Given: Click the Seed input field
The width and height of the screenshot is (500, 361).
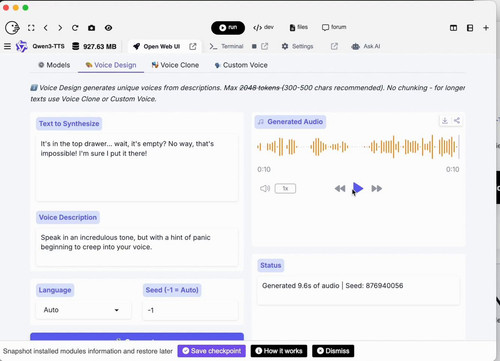Looking at the screenshot, I should [190, 310].
